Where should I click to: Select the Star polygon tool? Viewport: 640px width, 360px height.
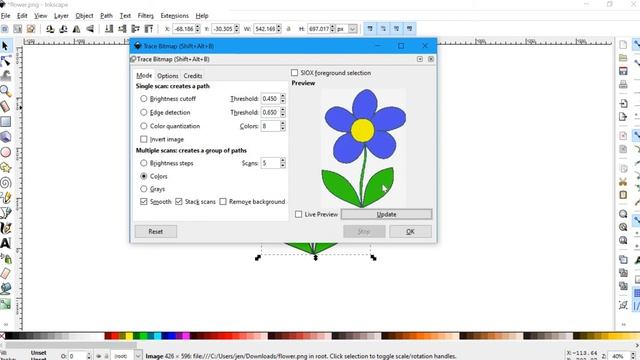(x=5, y=167)
